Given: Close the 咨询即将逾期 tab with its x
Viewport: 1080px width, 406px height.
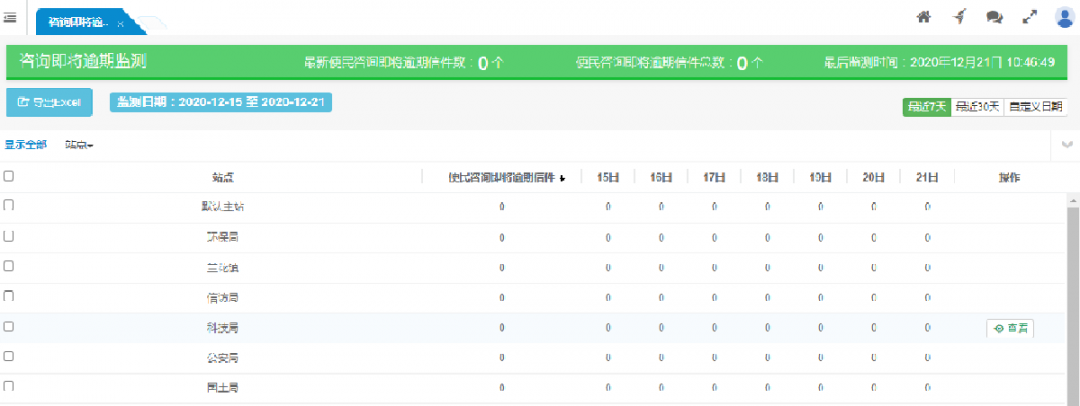Looking at the screenshot, I should [x=121, y=23].
